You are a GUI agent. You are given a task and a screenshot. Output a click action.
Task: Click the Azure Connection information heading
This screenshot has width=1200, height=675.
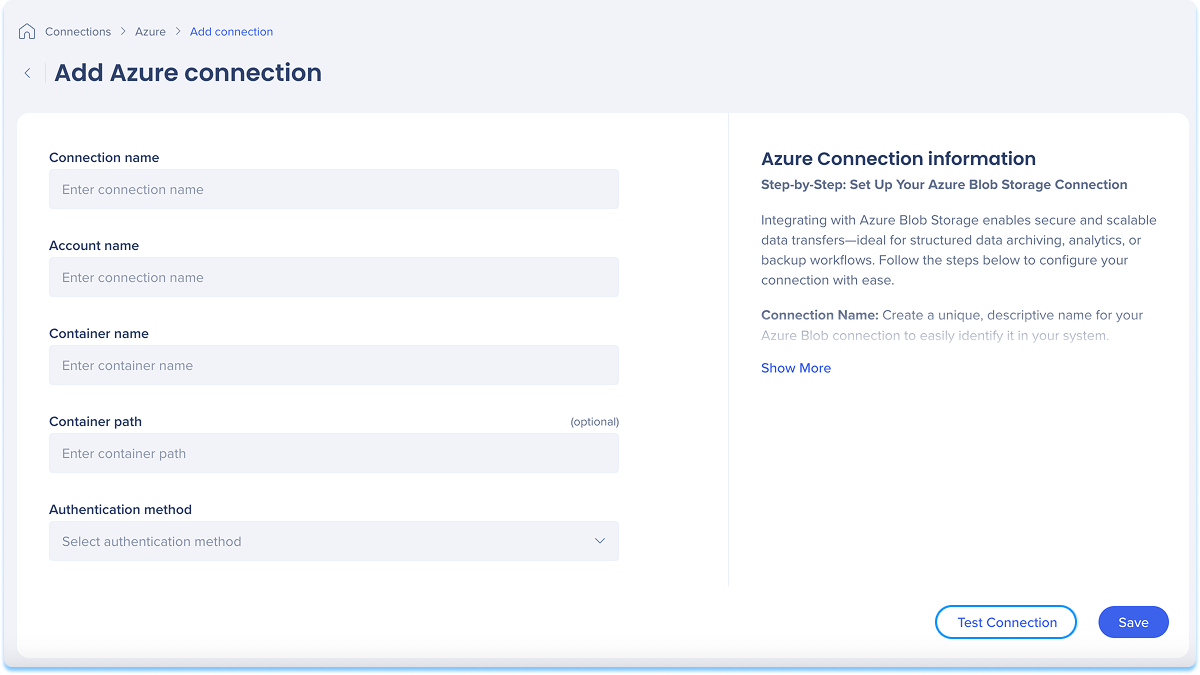point(898,158)
